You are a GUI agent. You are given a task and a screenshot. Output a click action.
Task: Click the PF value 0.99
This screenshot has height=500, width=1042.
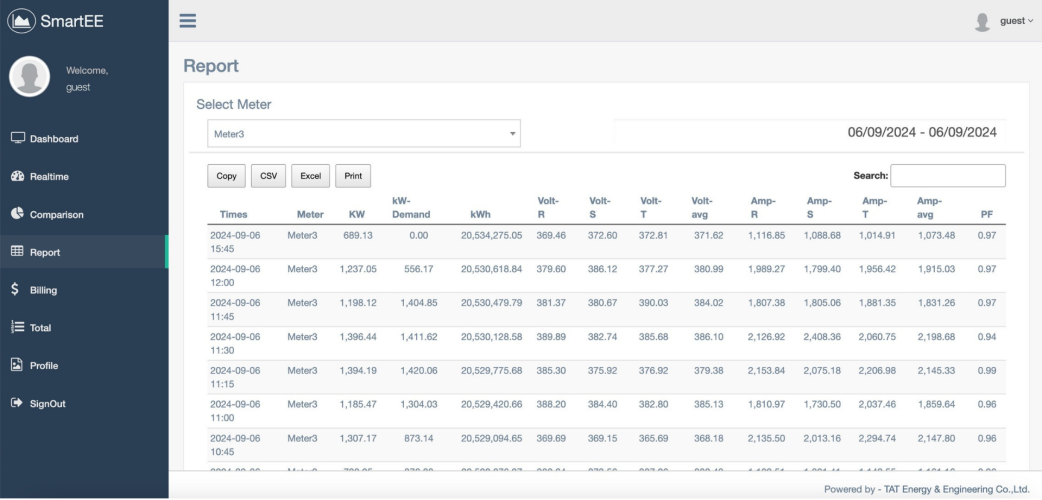point(987,370)
